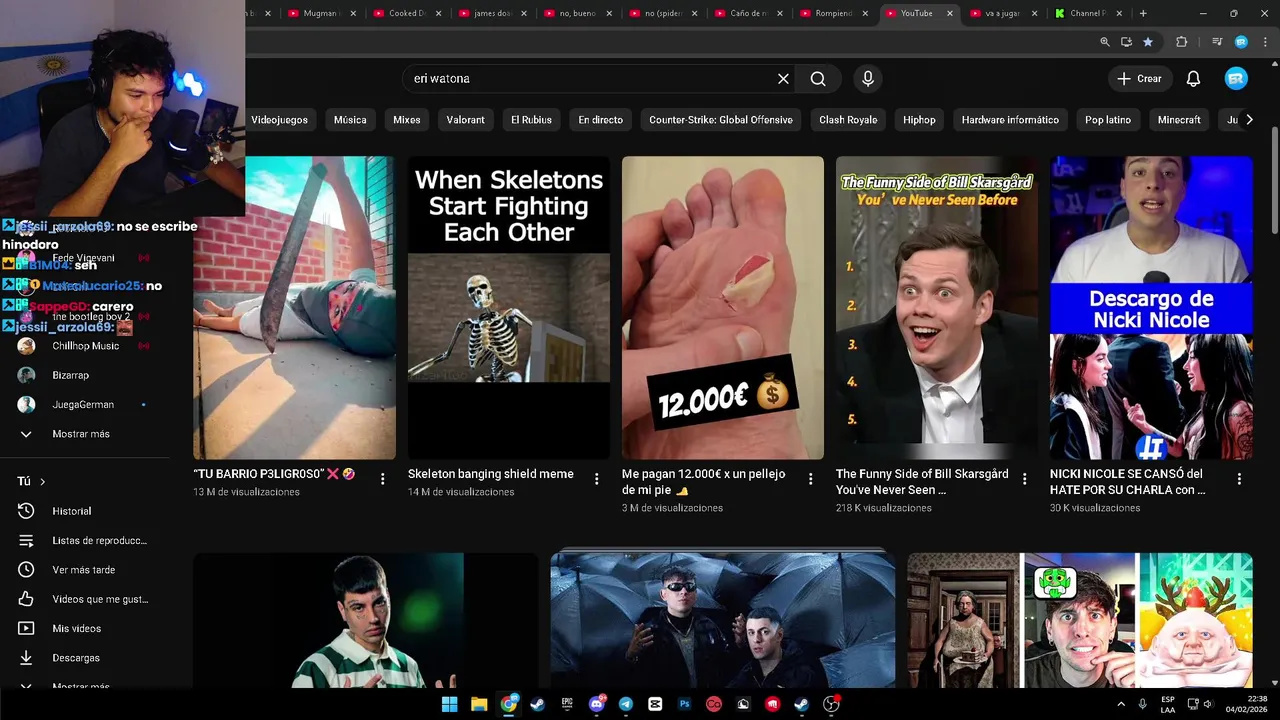Open OBS Studio from the taskbar

tap(831, 704)
